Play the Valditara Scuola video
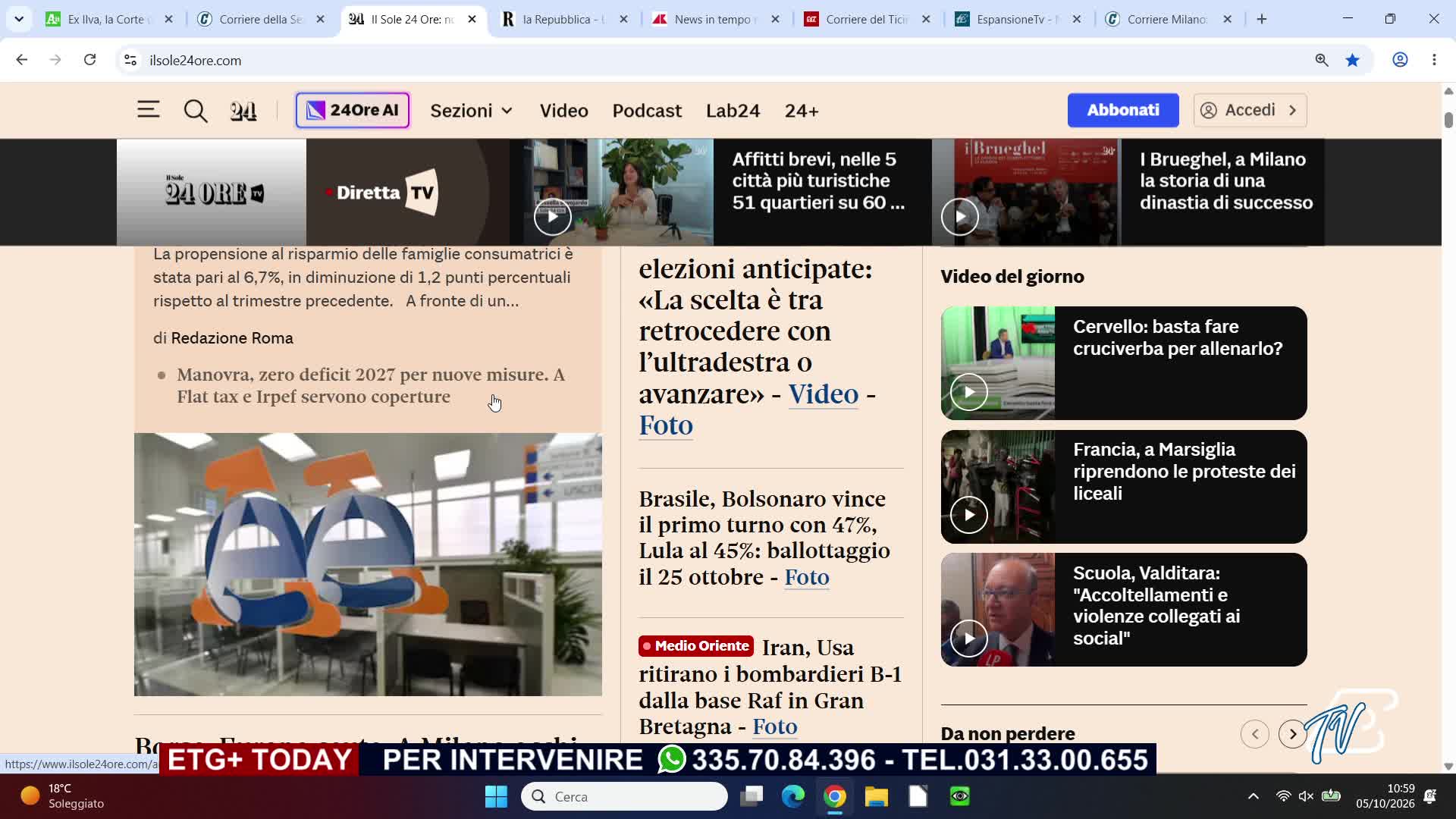The image size is (1456, 819). click(x=968, y=639)
